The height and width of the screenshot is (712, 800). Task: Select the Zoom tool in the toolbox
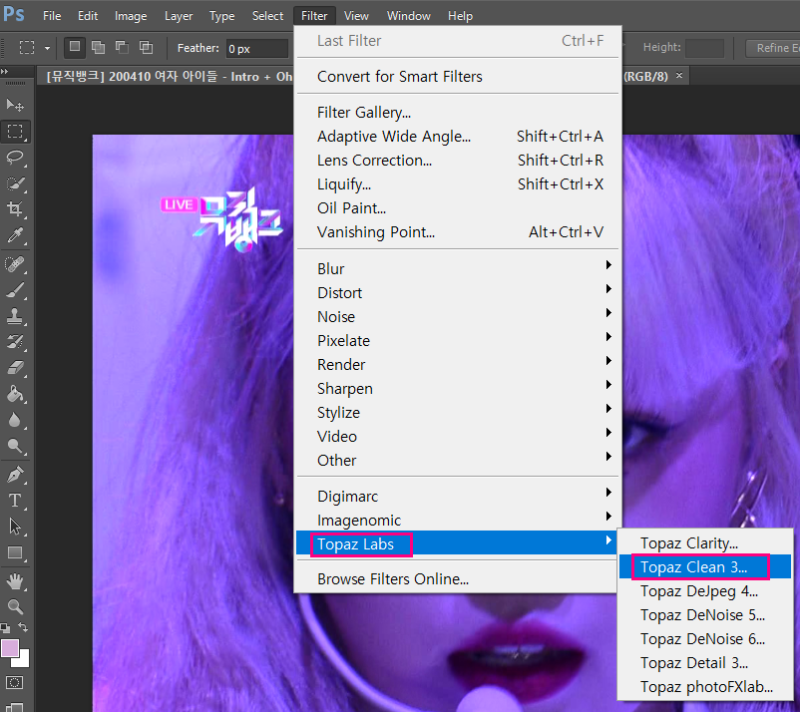click(x=15, y=607)
